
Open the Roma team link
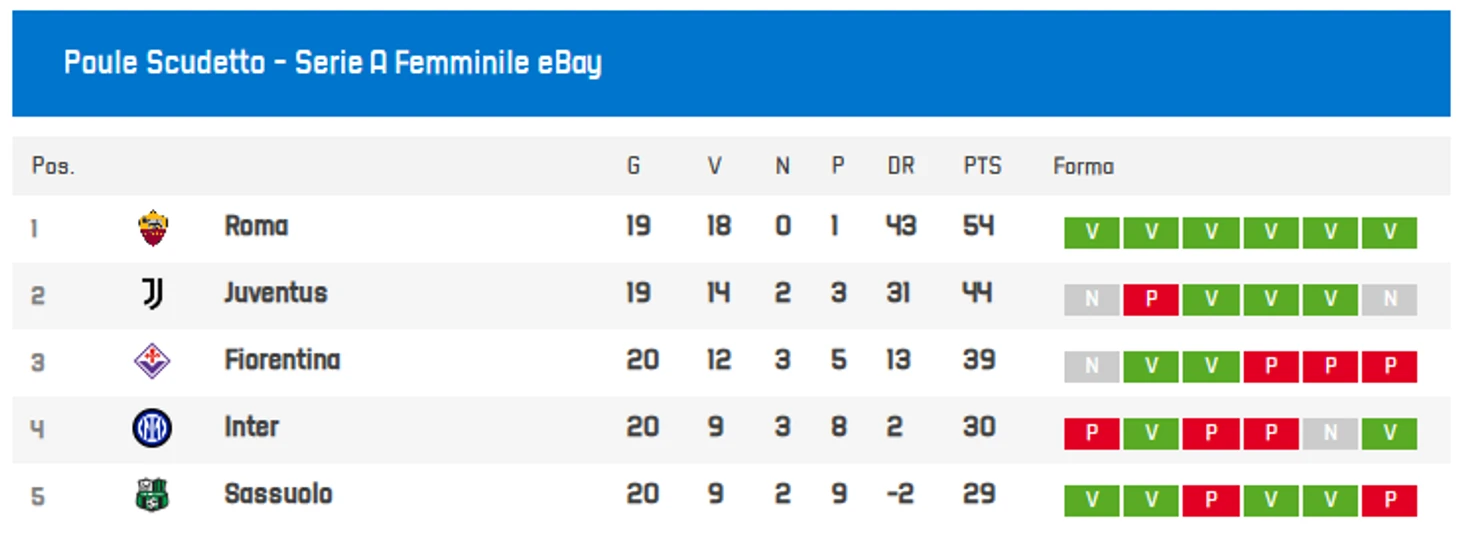point(256,226)
